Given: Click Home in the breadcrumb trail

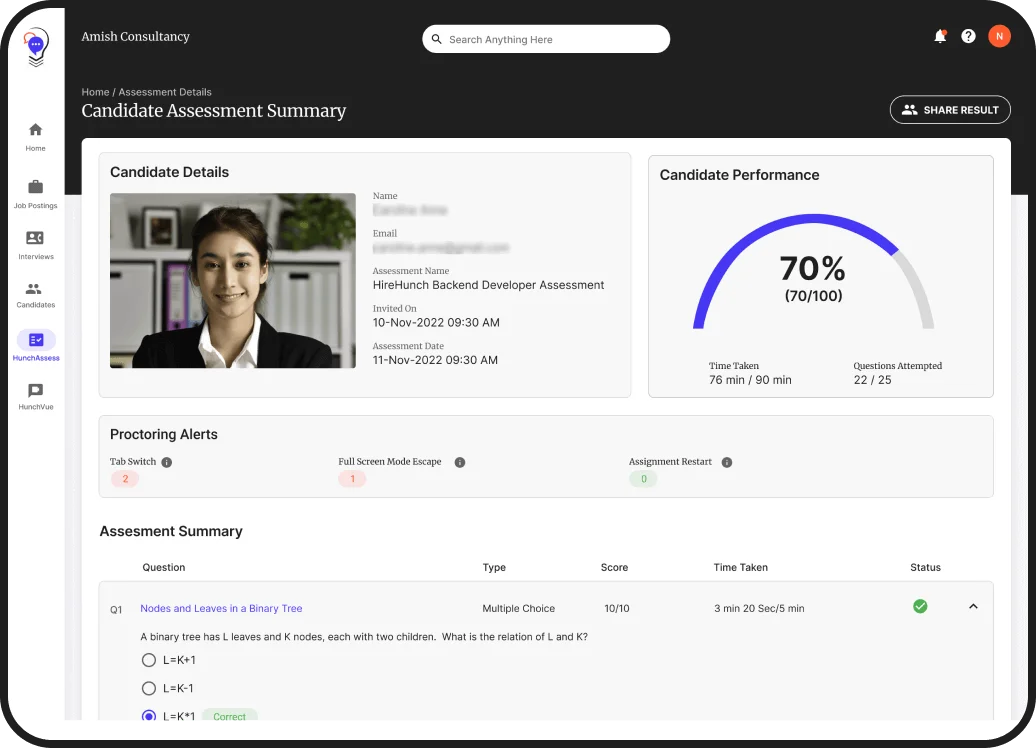Looking at the screenshot, I should point(95,91).
